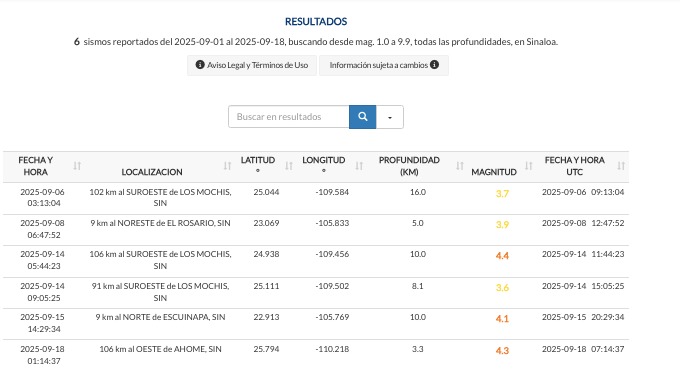Click latitude value 25.111
This screenshot has height=384, width=680.
tap(266, 286)
